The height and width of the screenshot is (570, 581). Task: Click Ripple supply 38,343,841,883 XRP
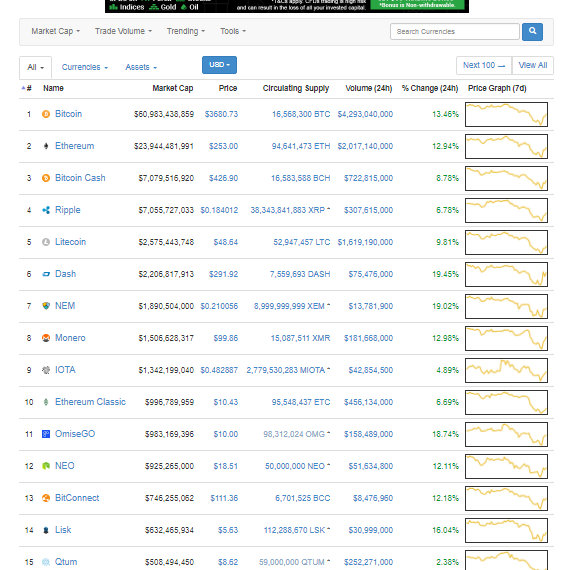tap(288, 210)
